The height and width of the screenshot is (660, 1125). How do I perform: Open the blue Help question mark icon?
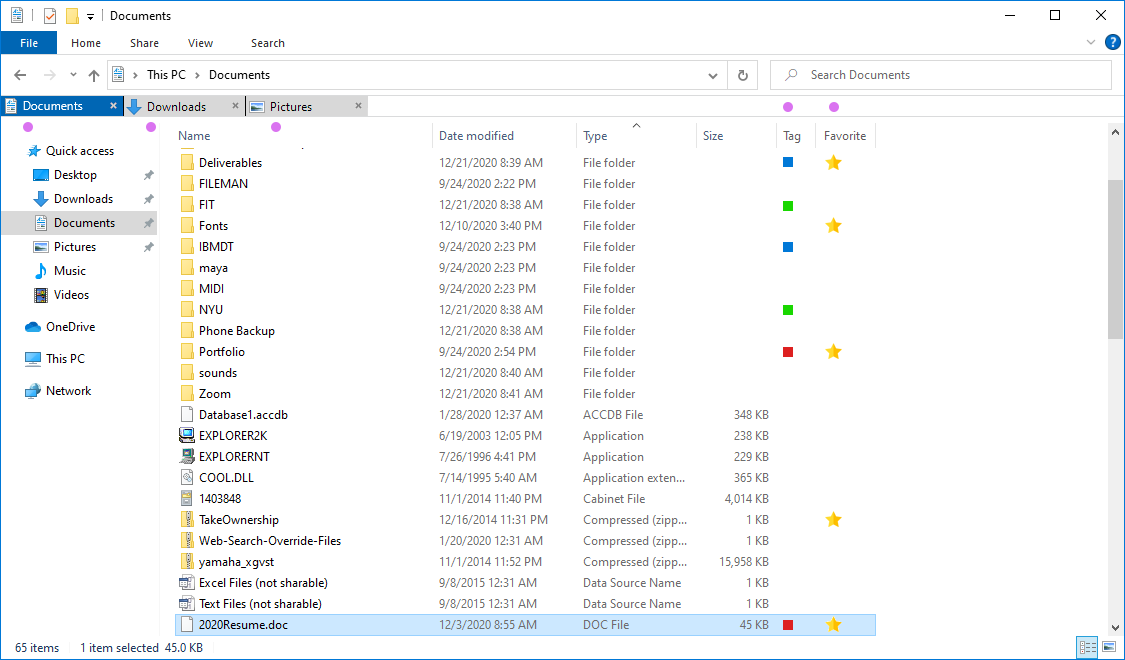tap(1112, 43)
